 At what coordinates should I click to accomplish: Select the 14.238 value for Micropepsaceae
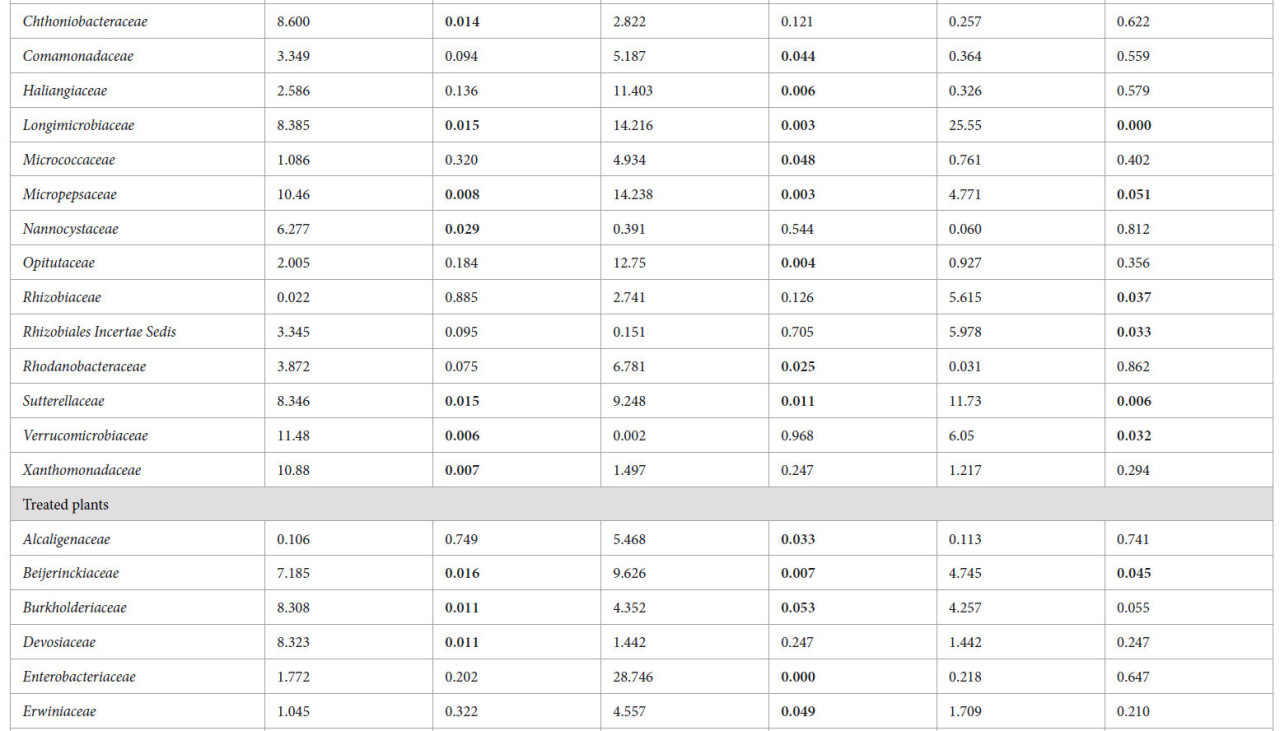point(633,194)
